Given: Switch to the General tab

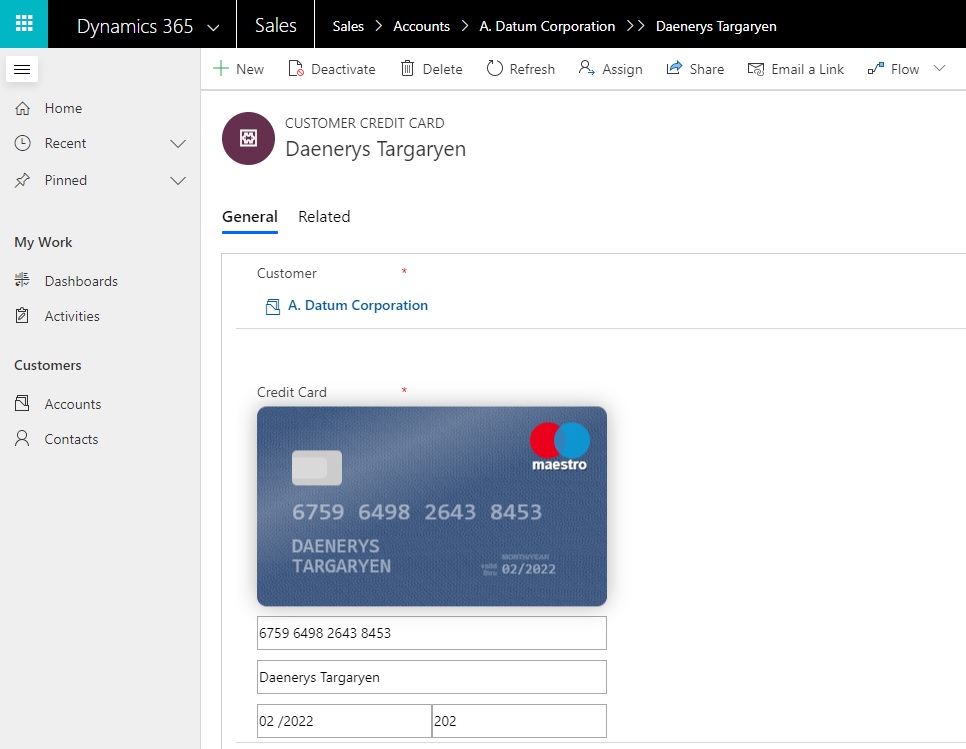Looking at the screenshot, I should point(250,217).
